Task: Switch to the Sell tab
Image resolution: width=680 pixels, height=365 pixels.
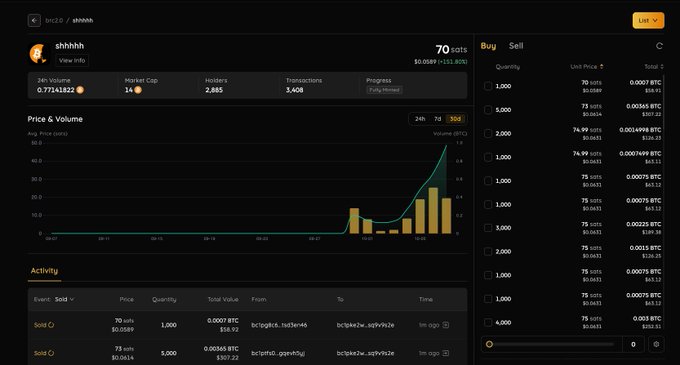Action: tap(516, 46)
